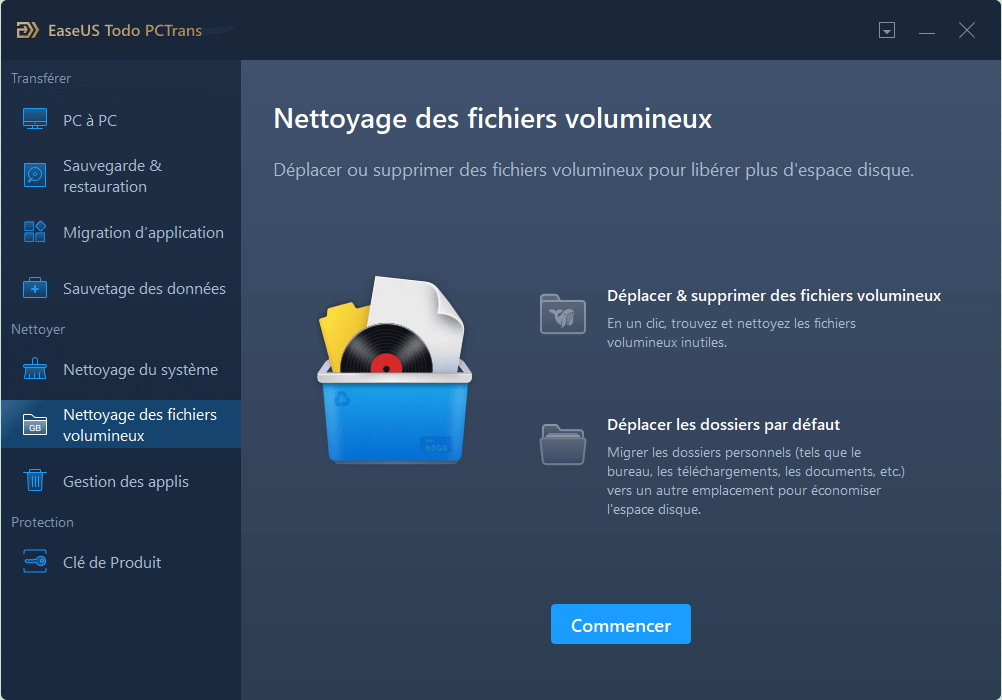Open the title bar dropdown menu button
This screenshot has height=700, width=1002.
point(886,30)
